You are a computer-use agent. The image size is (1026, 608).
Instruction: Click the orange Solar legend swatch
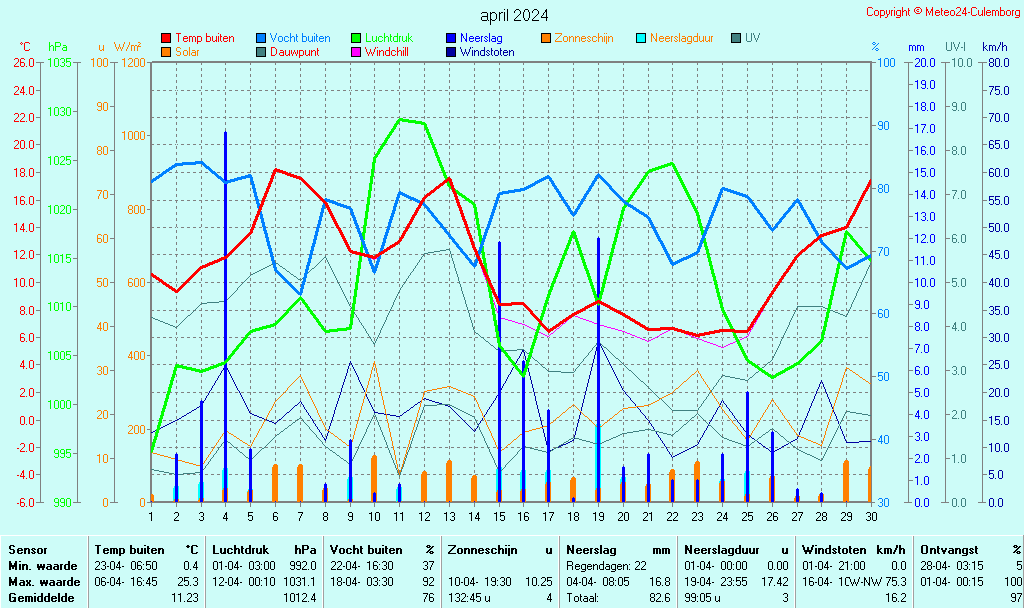tap(166, 52)
